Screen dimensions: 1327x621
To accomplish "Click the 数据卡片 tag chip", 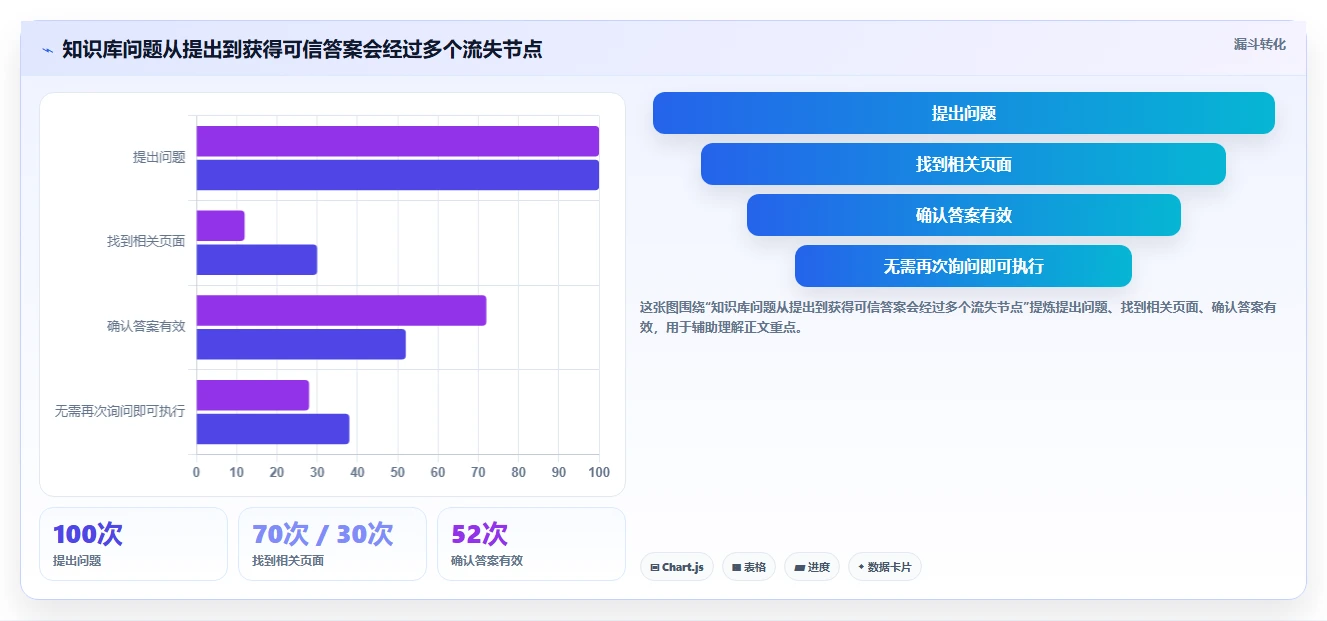I will click(884, 567).
